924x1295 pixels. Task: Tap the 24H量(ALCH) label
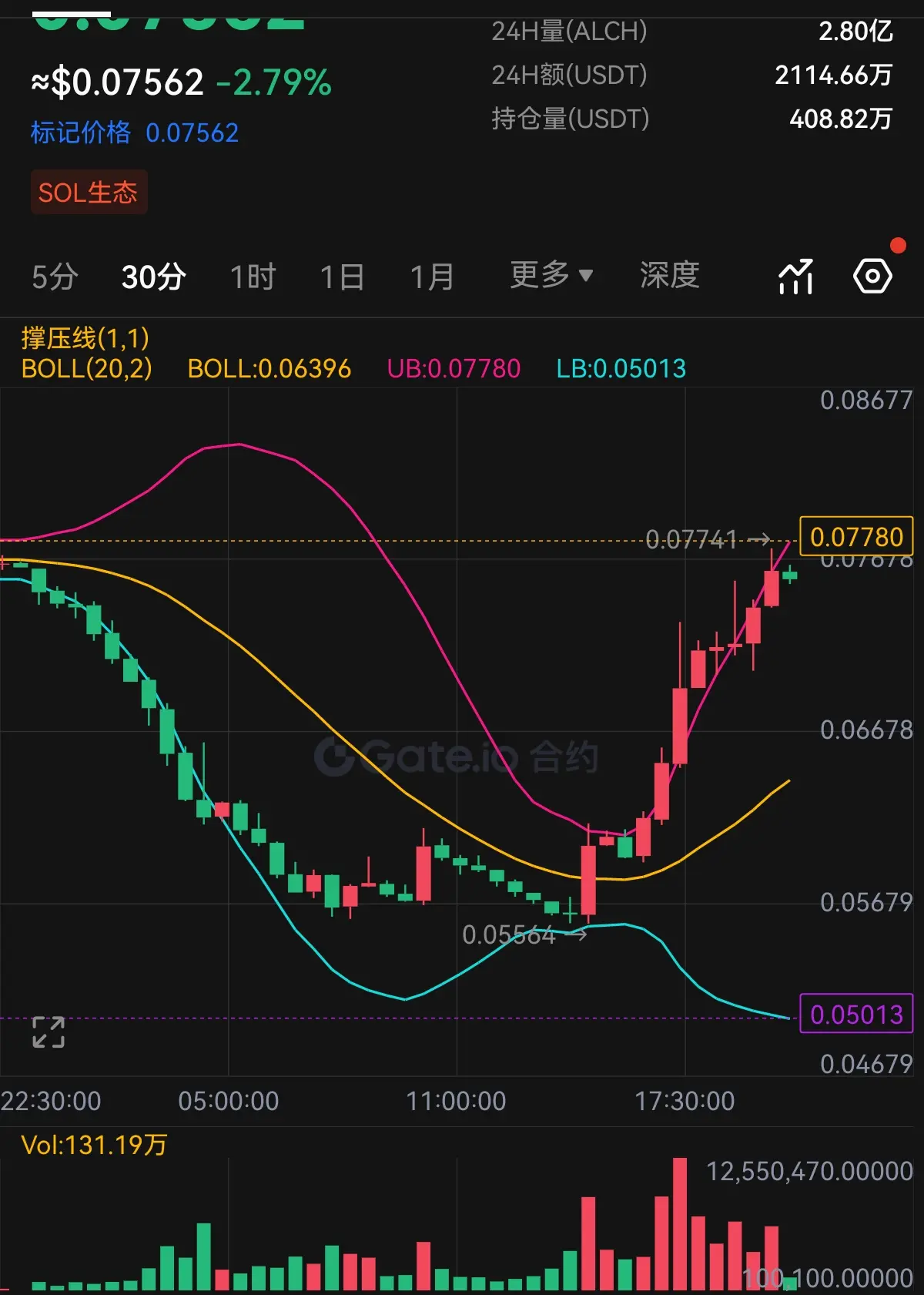pos(570,32)
